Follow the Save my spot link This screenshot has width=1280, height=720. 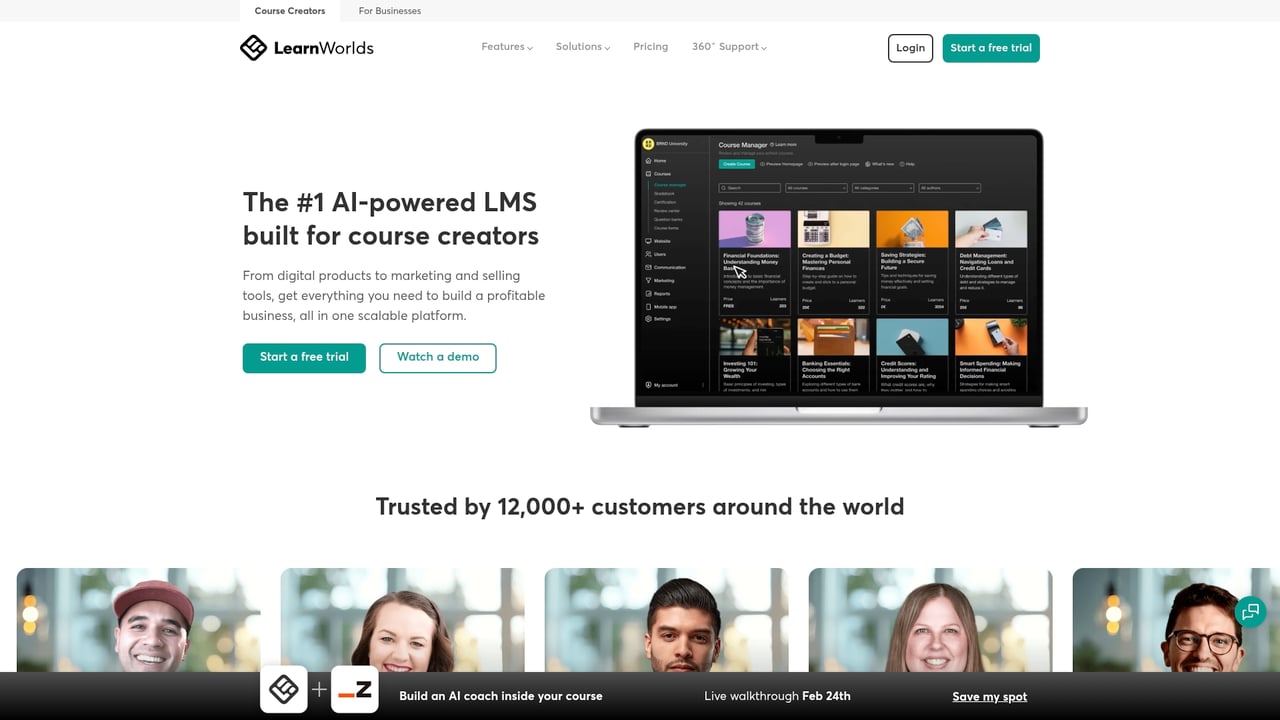989,696
